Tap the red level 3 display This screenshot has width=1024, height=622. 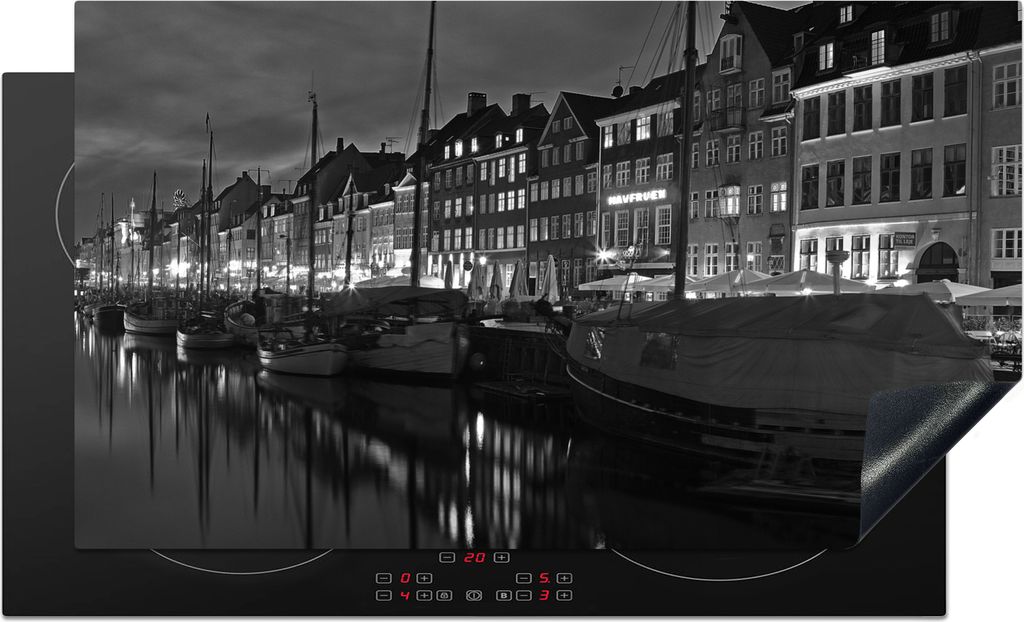(x=544, y=595)
